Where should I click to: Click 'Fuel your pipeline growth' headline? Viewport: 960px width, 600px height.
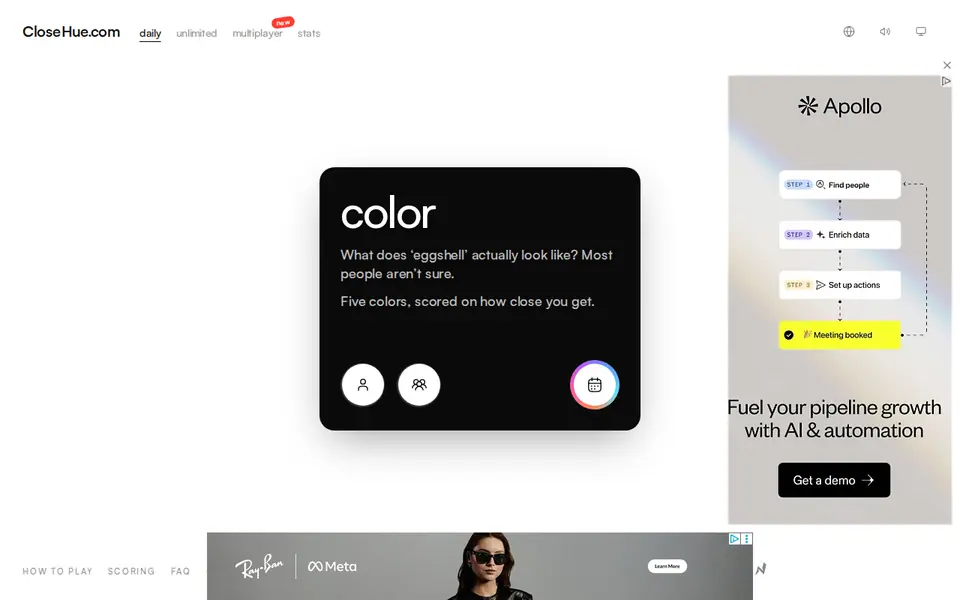pyautogui.click(x=834, y=407)
